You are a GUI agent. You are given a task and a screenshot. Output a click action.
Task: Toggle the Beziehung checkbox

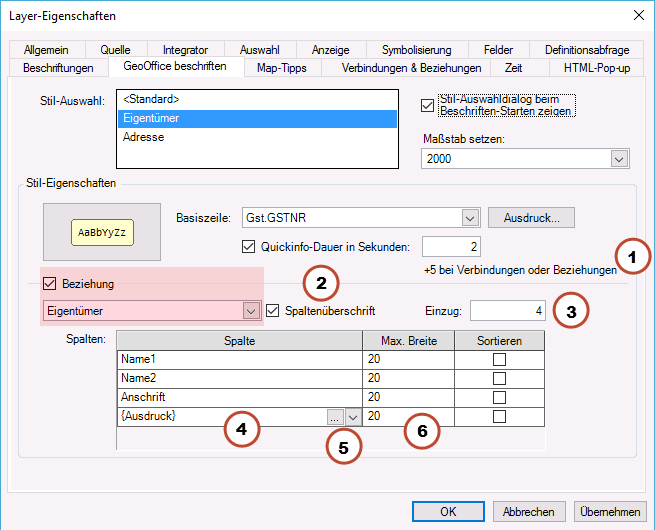click(x=52, y=284)
